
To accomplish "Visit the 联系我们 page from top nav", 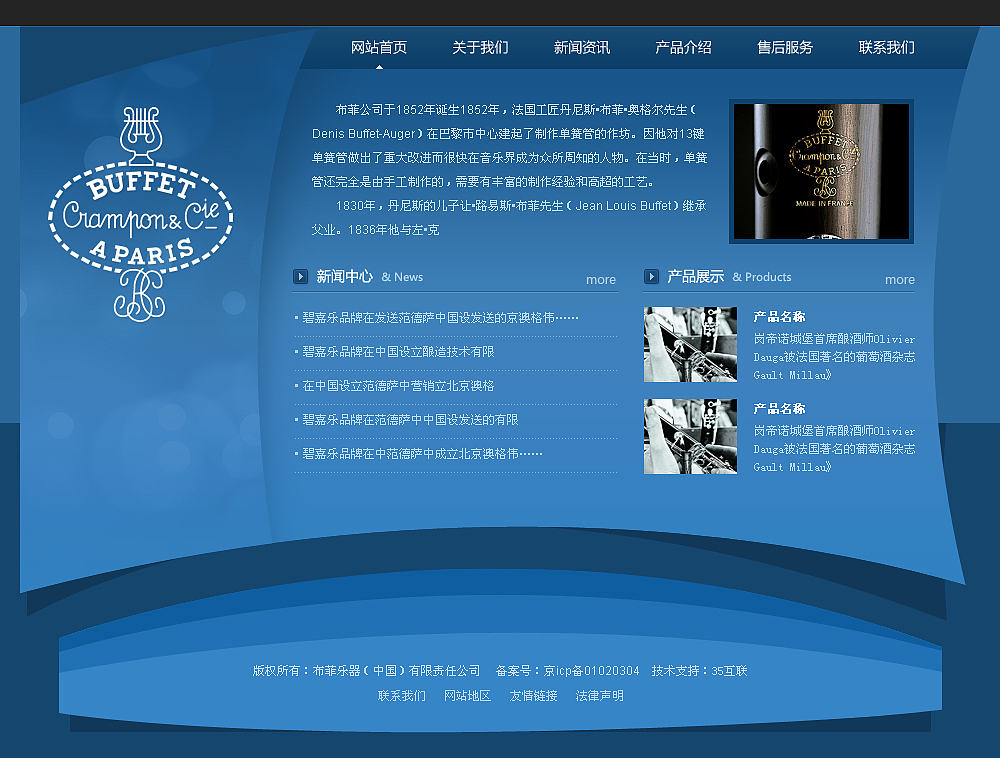I will [886, 47].
